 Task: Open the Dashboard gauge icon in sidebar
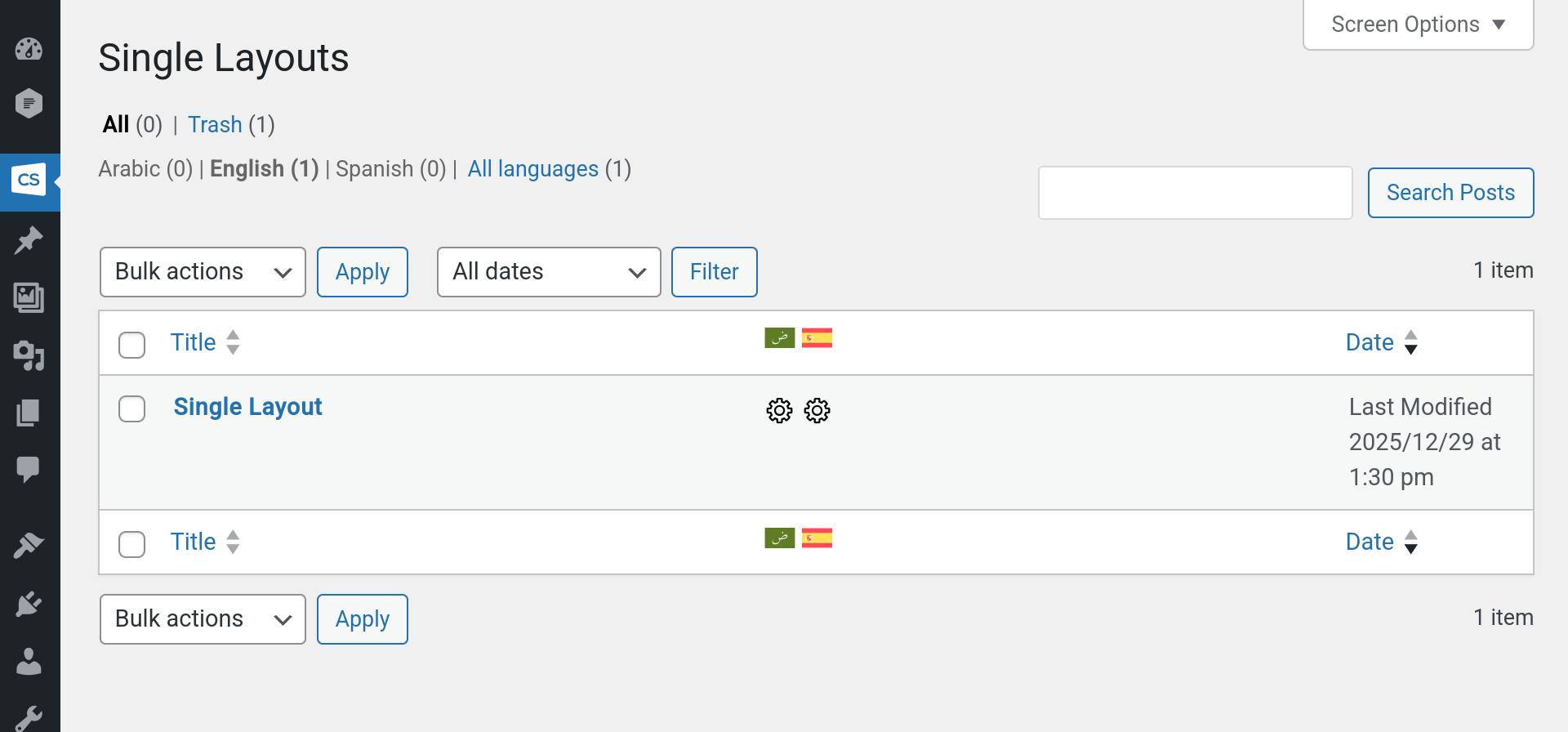tap(29, 49)
